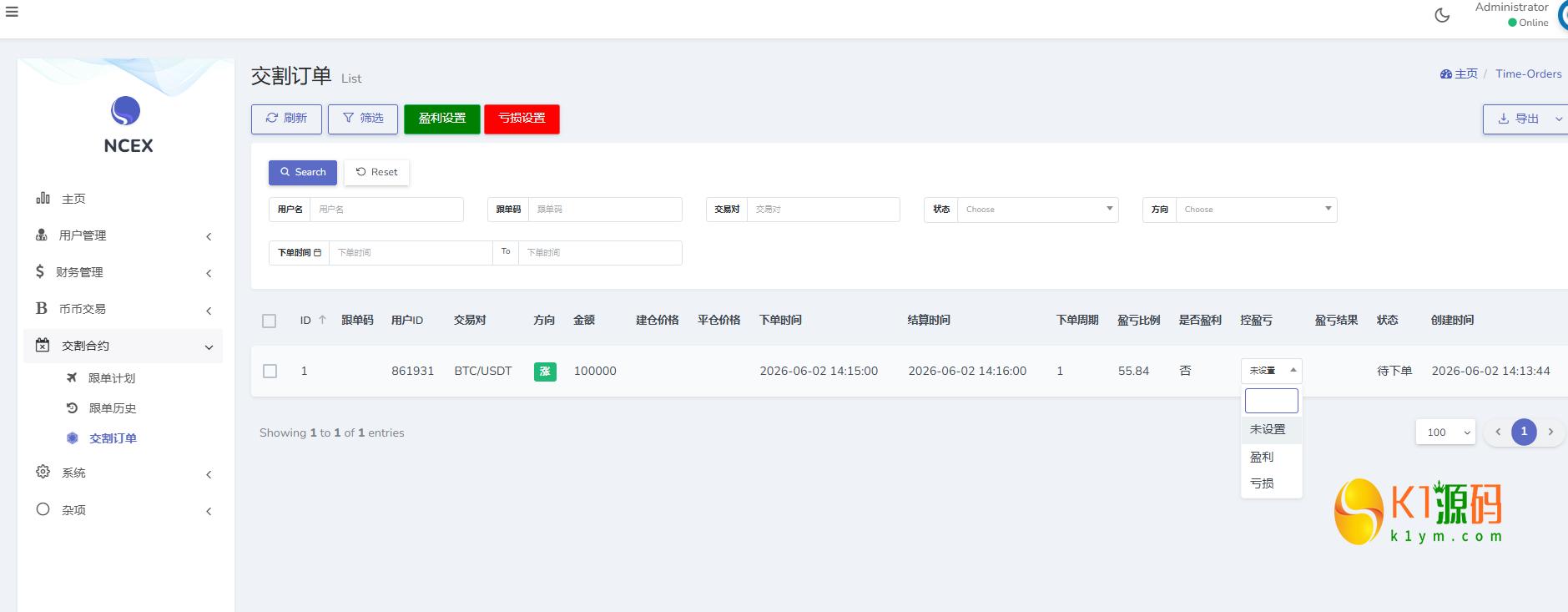Open the 状态 Choose dropdown

tap(1038, 210)
